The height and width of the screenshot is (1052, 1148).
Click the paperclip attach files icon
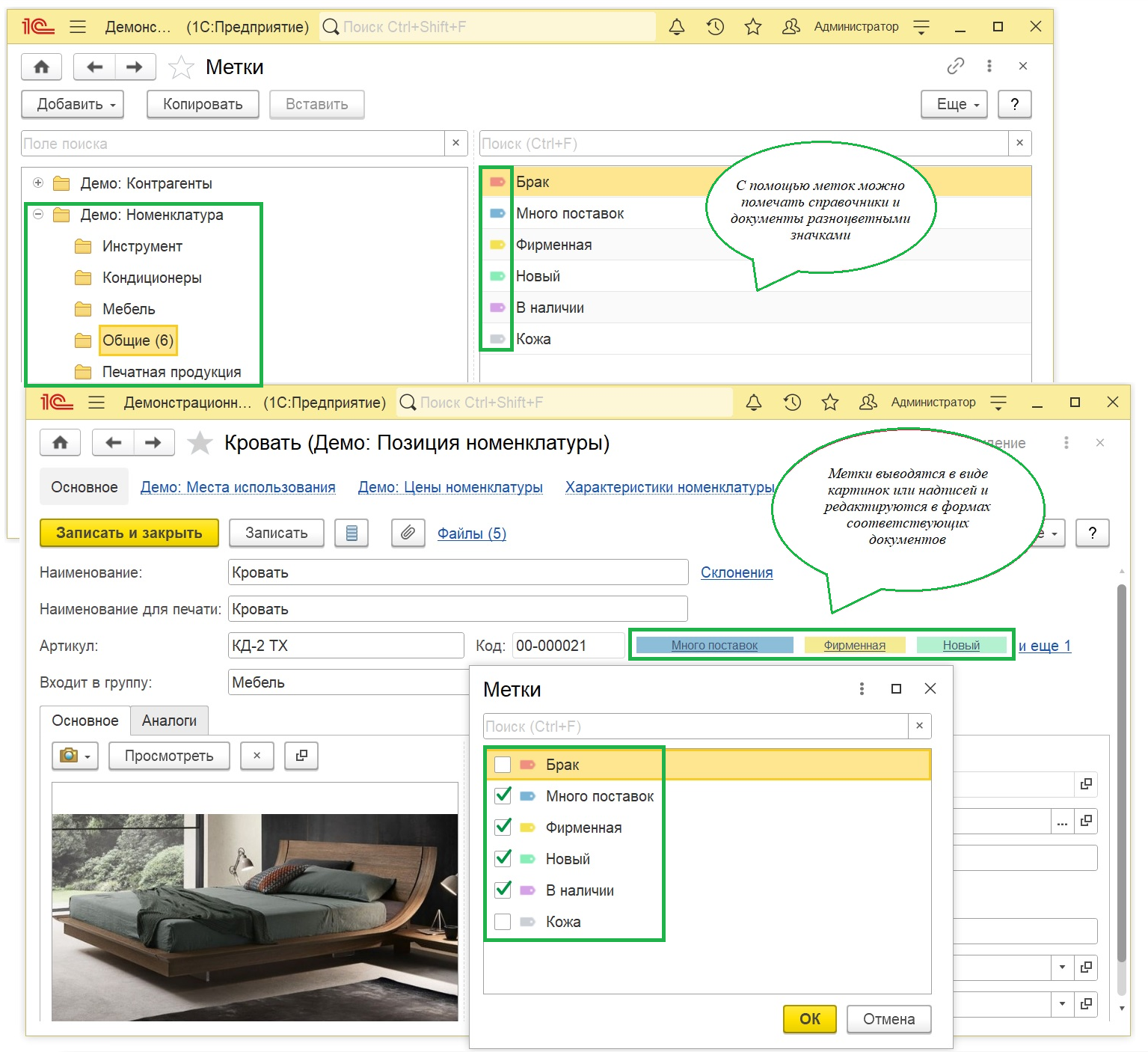[x=408, y=533]
